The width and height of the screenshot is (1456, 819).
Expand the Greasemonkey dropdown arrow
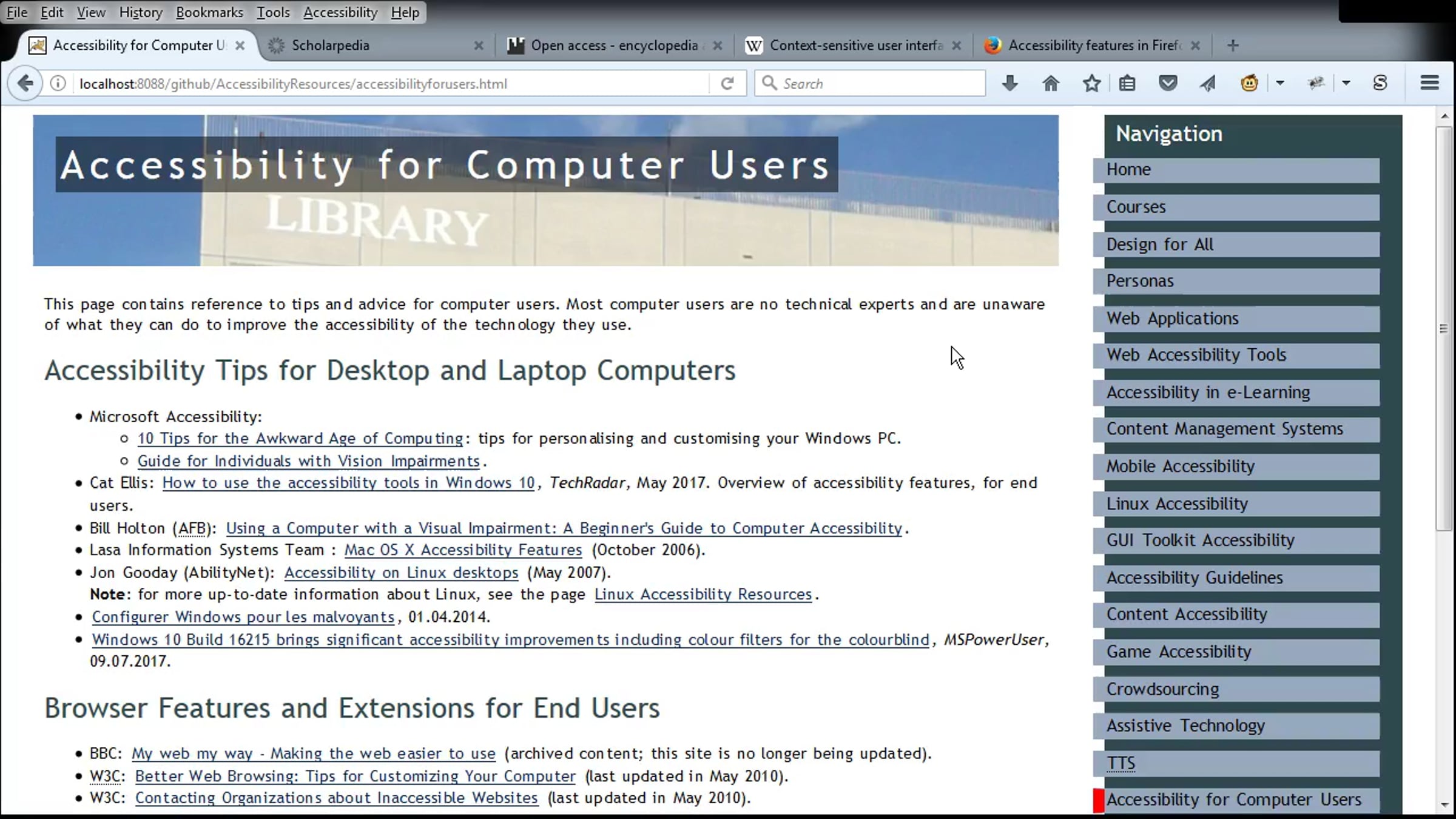tap(1280, 83)
